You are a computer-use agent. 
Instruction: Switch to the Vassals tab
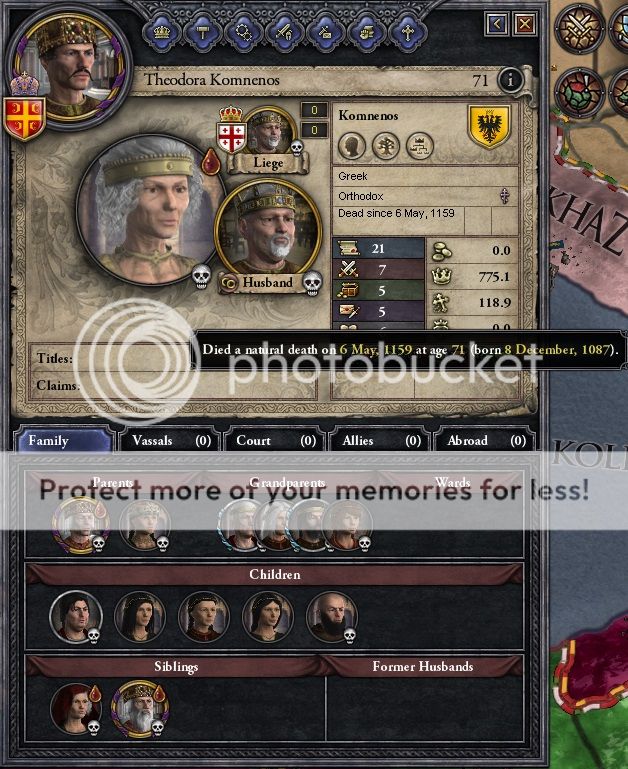171,440
